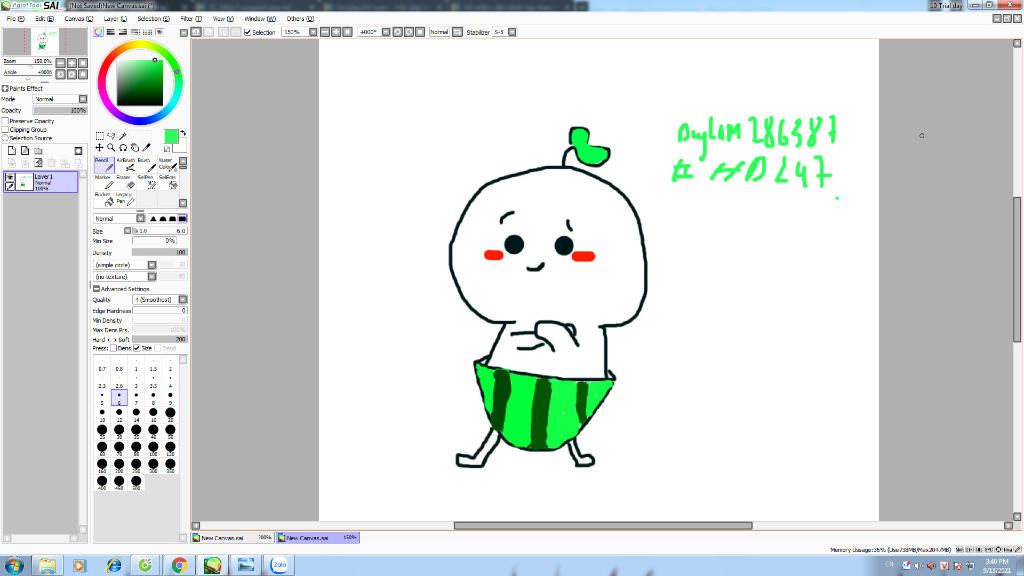
Task: Open the Quality dropdown
Action: tap(183, 299)
